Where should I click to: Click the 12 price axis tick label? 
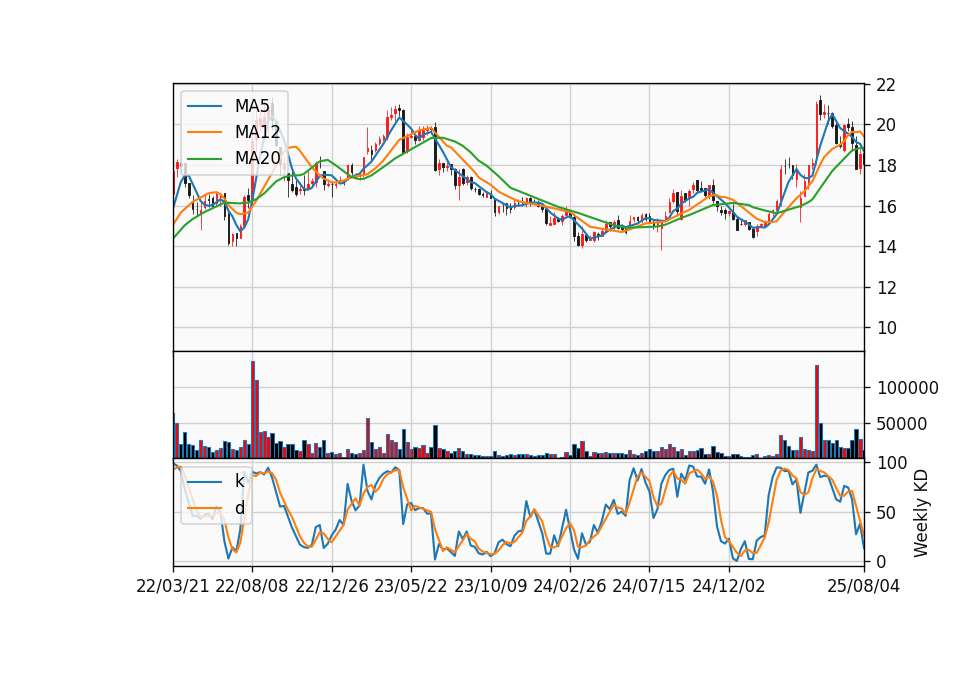886,288
